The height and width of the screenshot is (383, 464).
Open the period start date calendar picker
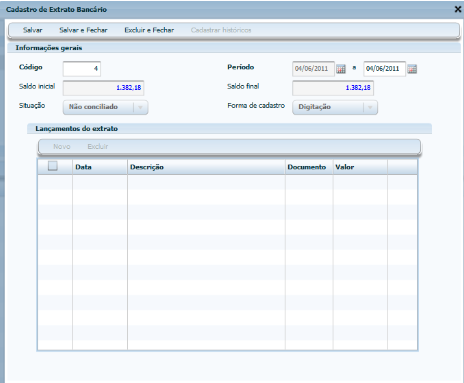[x=341, y=69]
